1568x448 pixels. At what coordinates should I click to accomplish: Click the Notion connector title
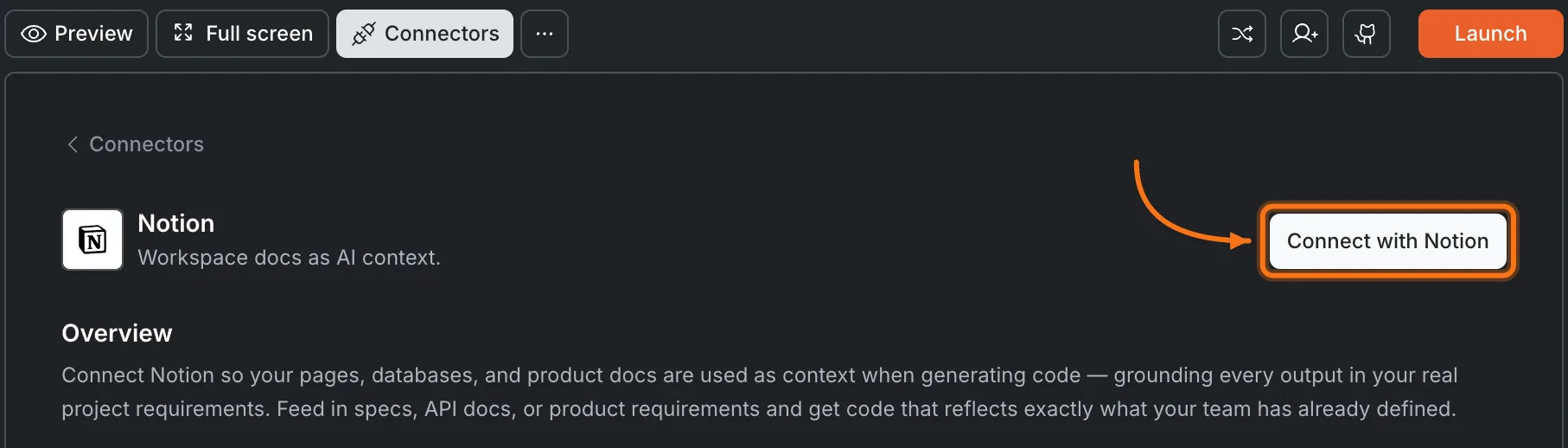coord(176,223)
